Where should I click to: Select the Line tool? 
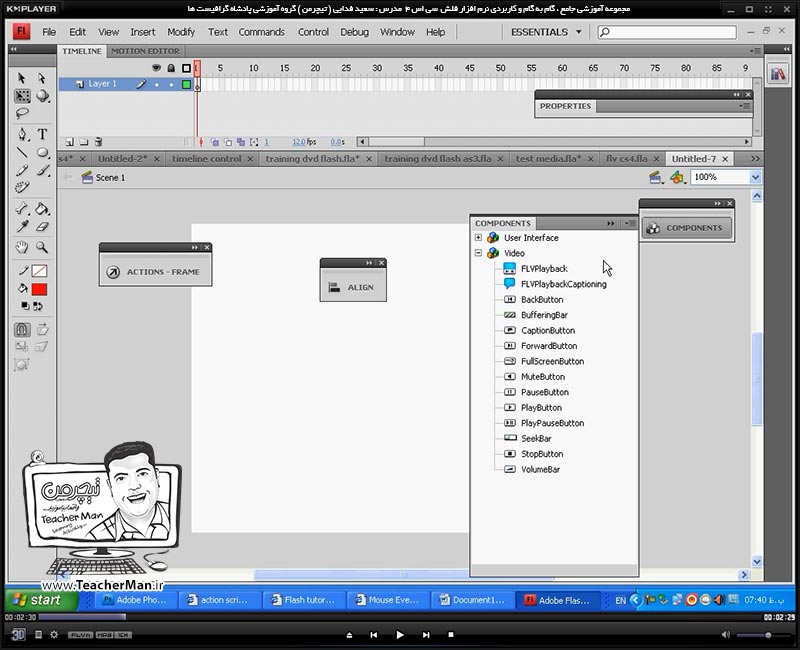coord(22,152)
